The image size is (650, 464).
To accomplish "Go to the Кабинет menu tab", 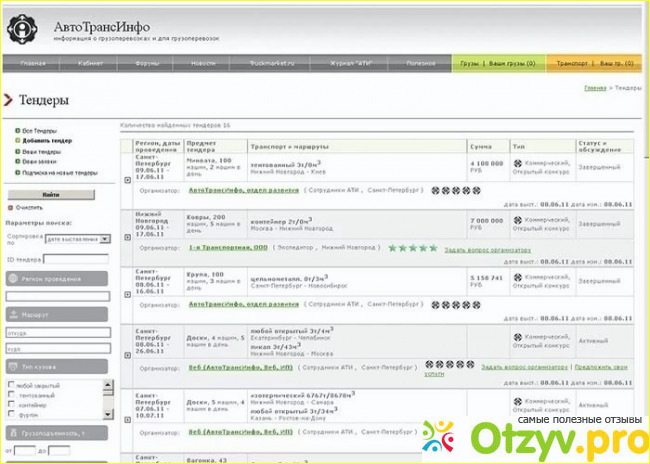I will (x=90, y=63).
